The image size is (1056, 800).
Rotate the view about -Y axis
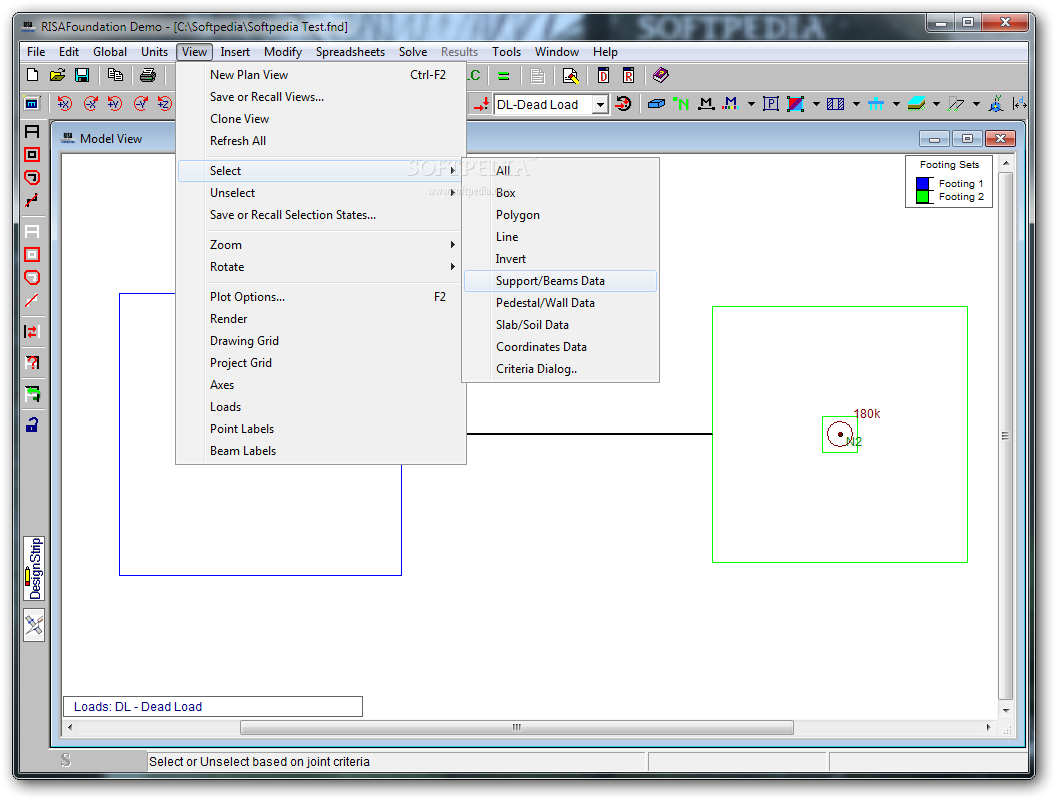point(140,104)
